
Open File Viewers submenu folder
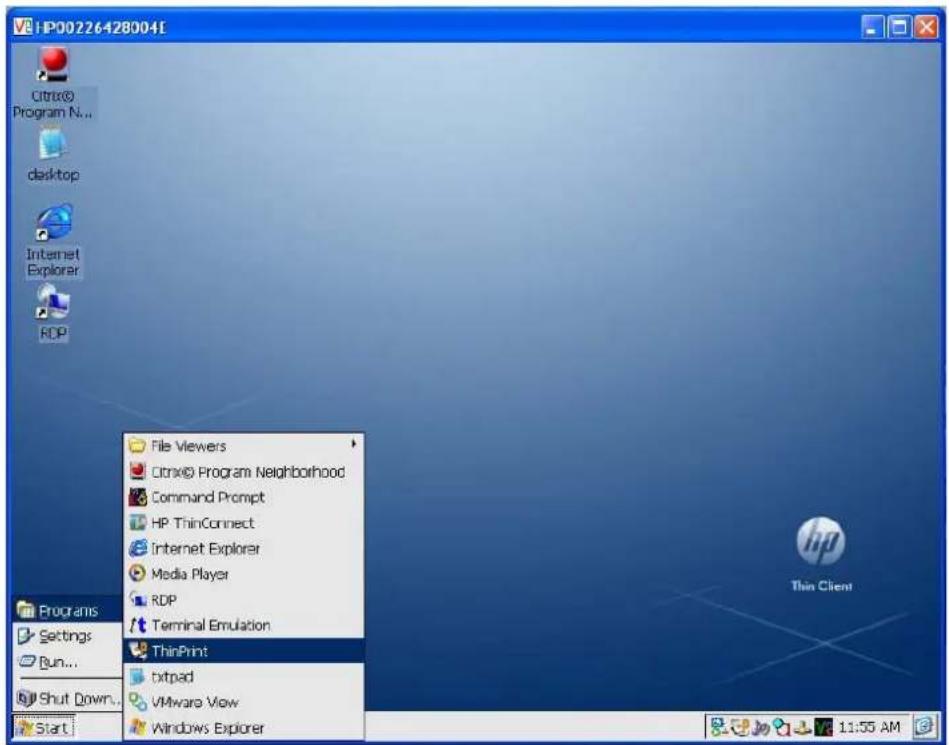pos(243,446)
